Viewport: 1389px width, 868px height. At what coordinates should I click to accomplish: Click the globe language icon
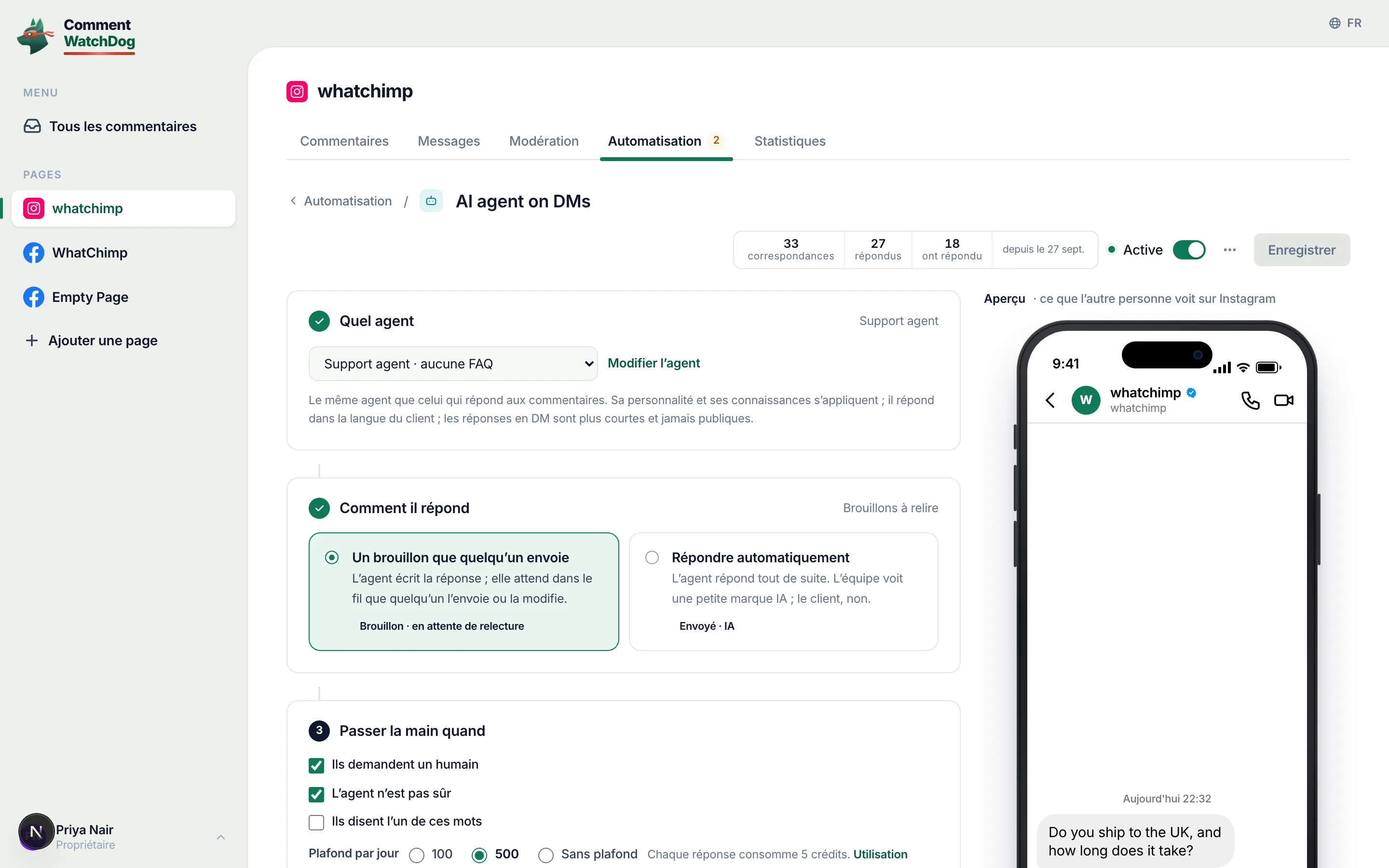coord(1335,23)
